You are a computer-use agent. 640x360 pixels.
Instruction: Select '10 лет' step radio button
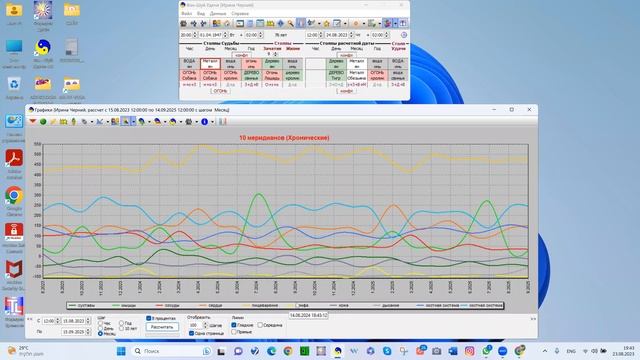tap(121, 328)
